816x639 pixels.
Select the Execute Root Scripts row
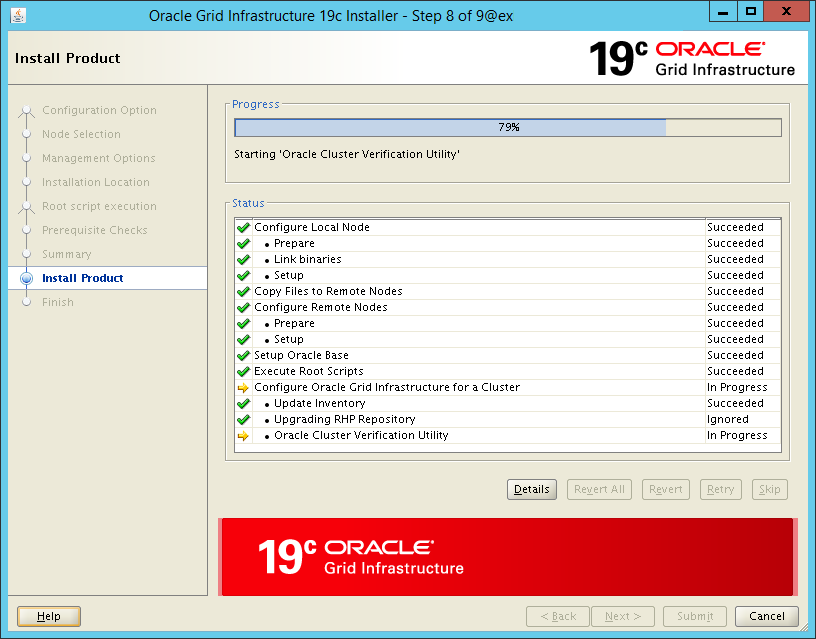pyautogui.click(x=508, y=372)
